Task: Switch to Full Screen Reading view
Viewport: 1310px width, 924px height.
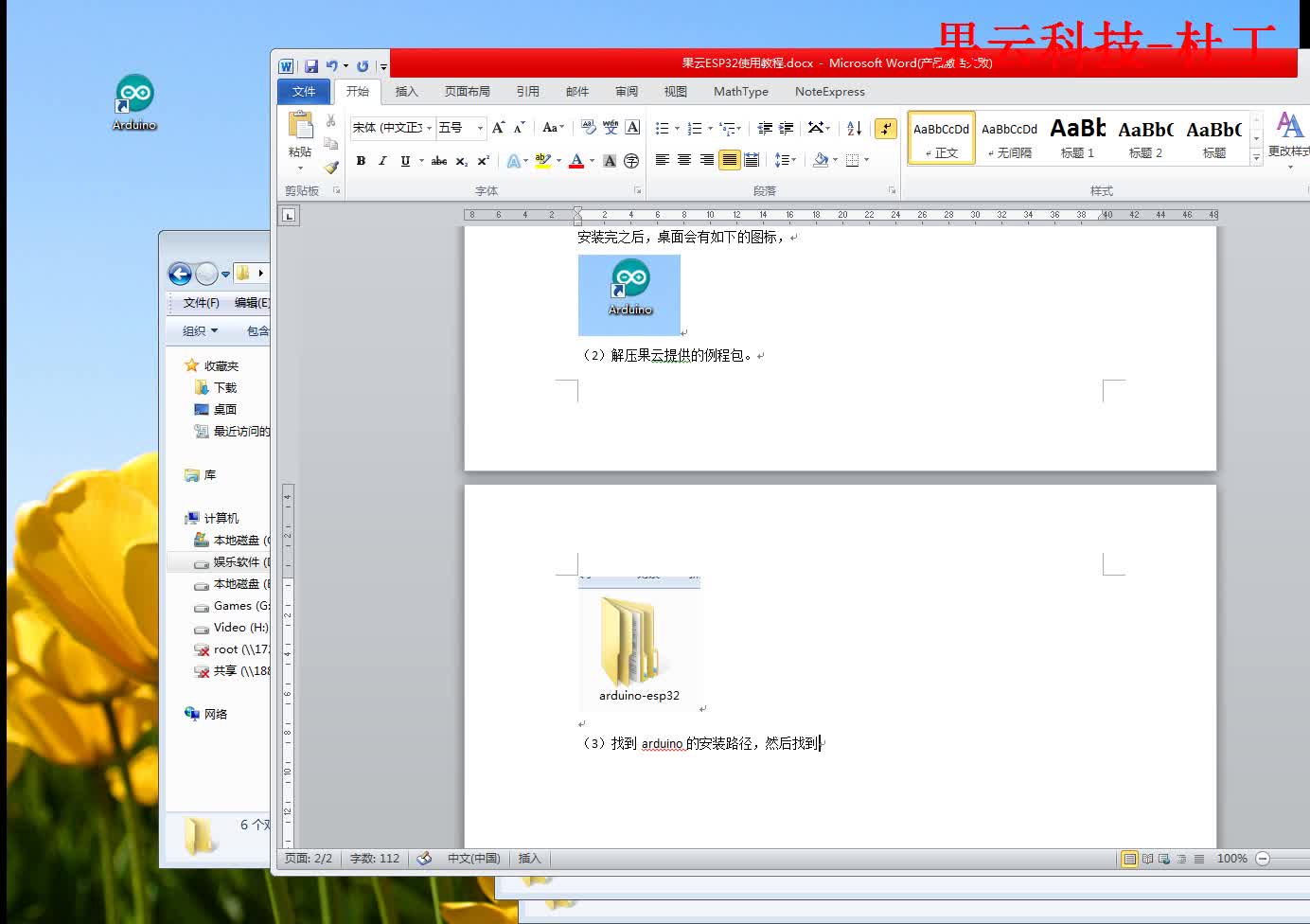Action: coord(1147,859)
